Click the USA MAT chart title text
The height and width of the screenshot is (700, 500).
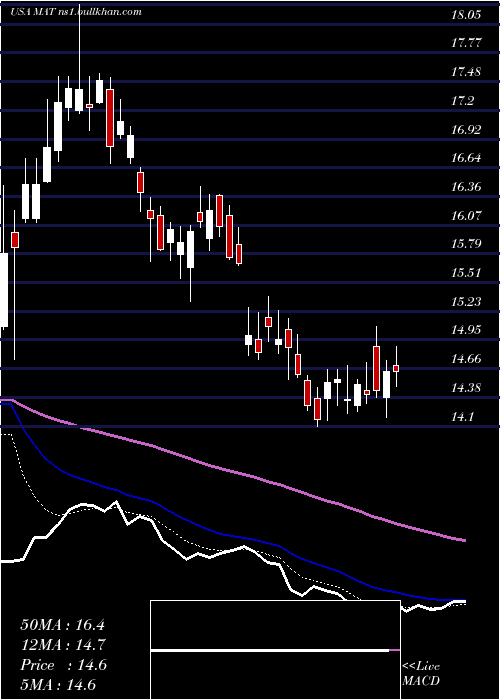coord(76,11)
